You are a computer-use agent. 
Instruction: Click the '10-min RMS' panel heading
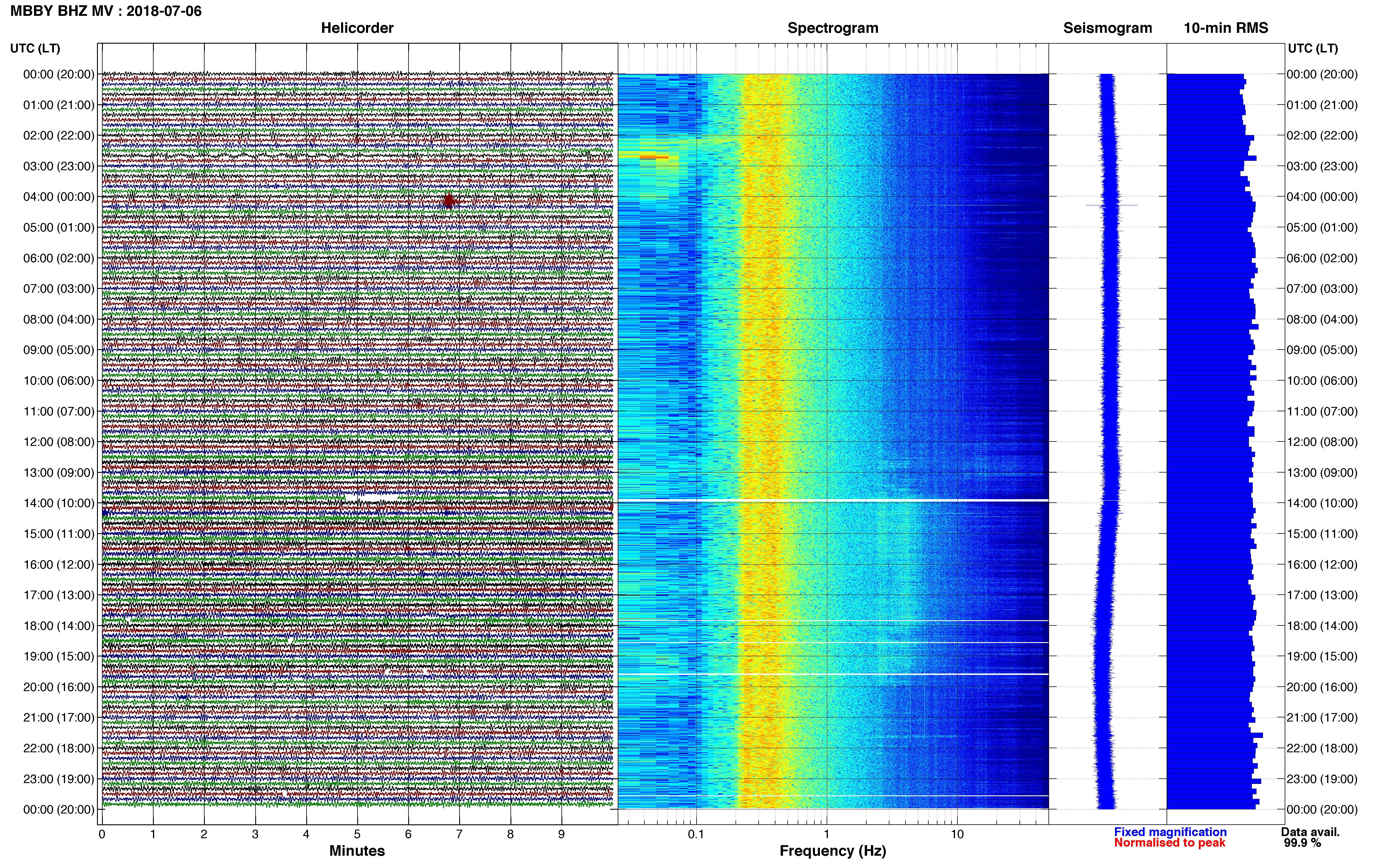(1226, 28)
